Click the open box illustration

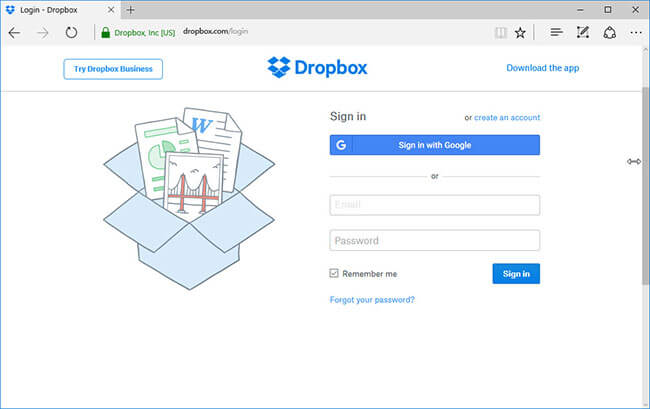tap(189, 198)
